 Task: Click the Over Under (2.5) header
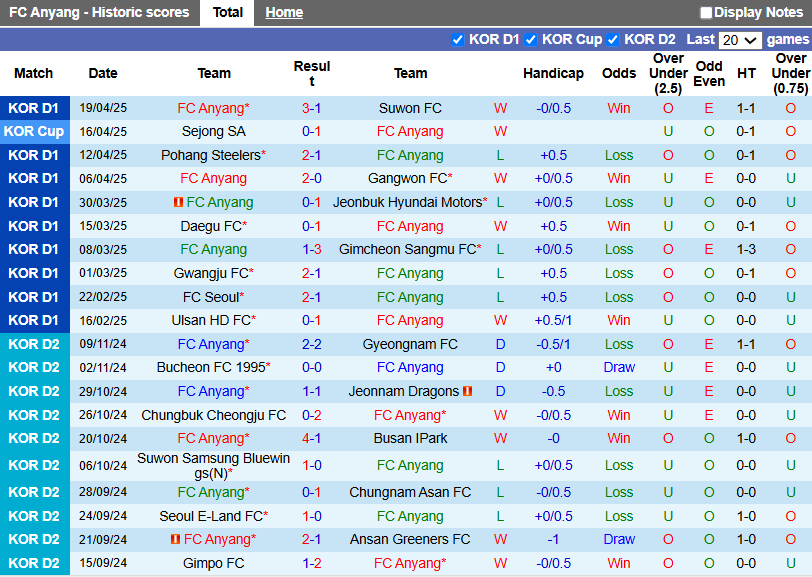(x=668, y=74)
